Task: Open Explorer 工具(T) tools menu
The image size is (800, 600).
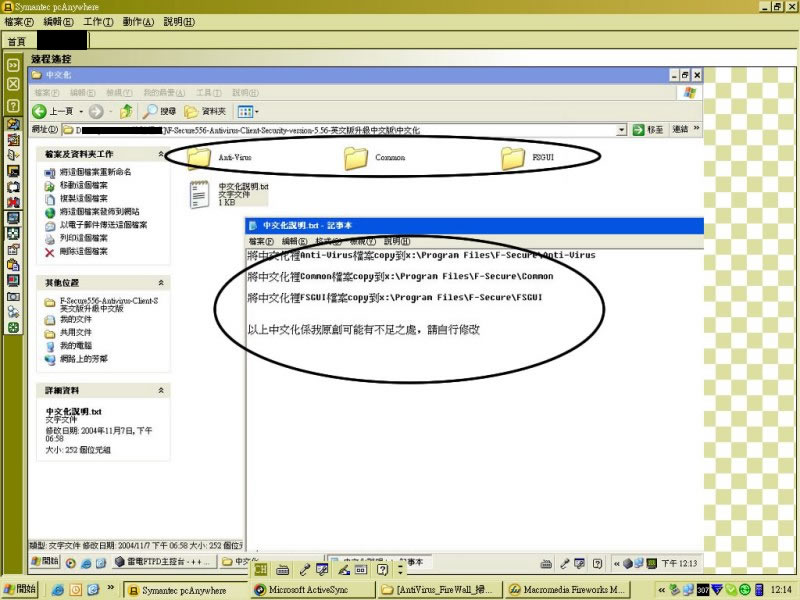Action: (x=209, y=93)
